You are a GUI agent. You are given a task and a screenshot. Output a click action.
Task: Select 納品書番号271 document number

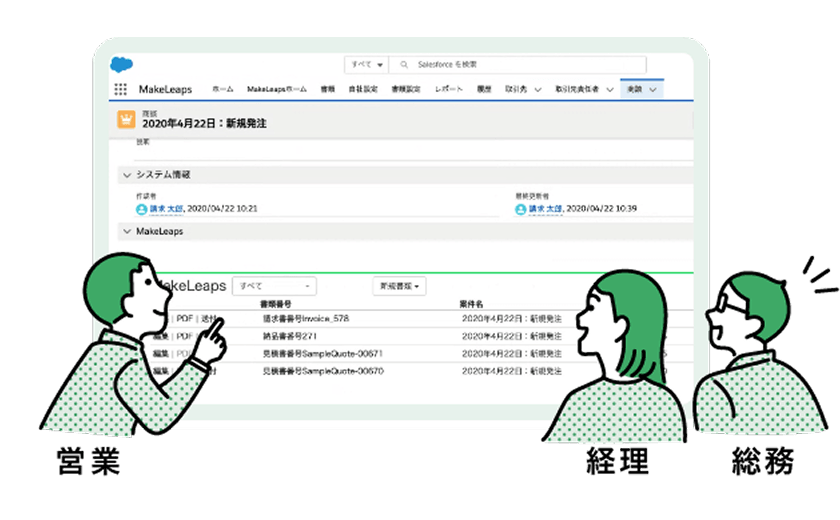(x=290, y=336)
